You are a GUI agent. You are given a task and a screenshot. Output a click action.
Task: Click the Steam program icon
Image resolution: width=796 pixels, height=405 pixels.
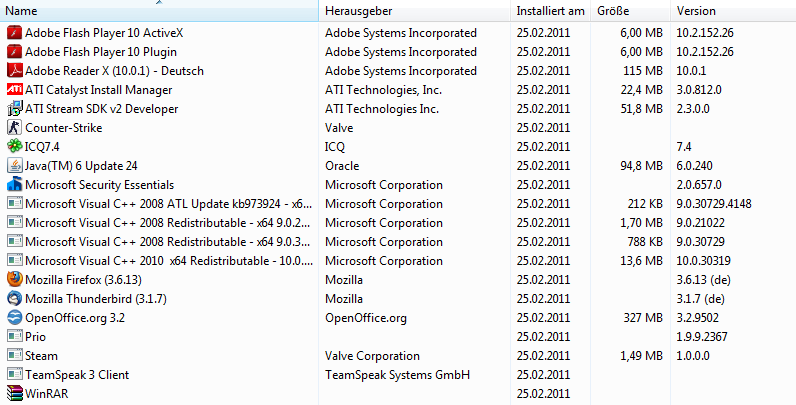[15, 355]
